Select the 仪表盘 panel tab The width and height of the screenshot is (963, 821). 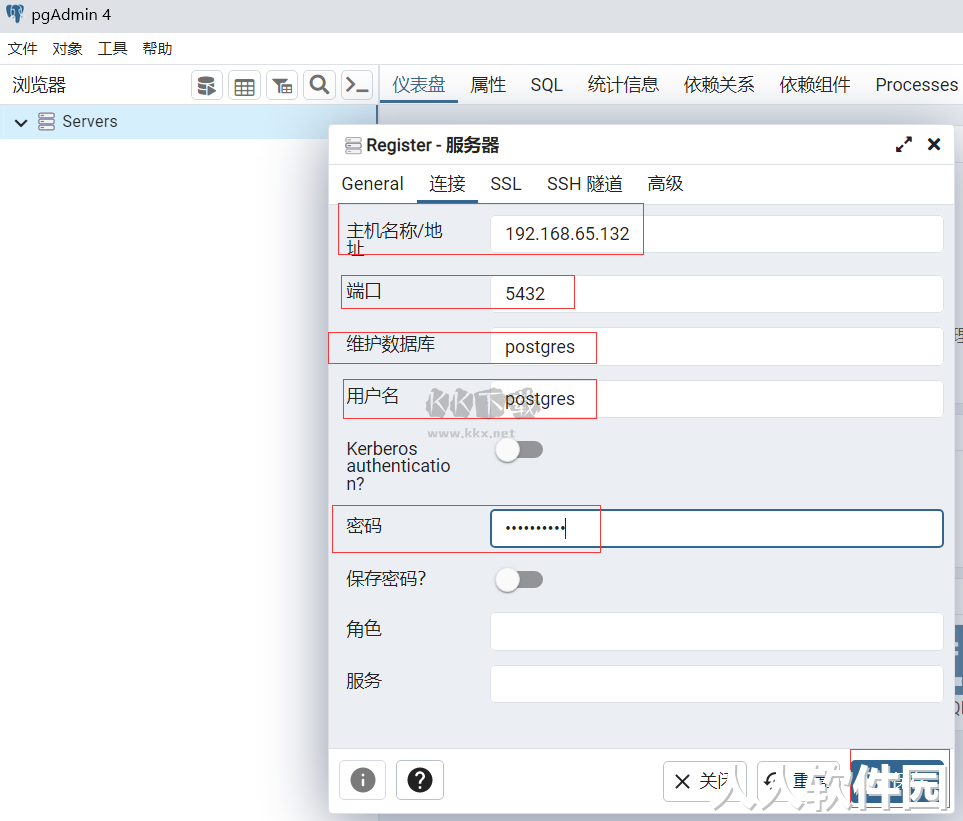coord(419,85)
